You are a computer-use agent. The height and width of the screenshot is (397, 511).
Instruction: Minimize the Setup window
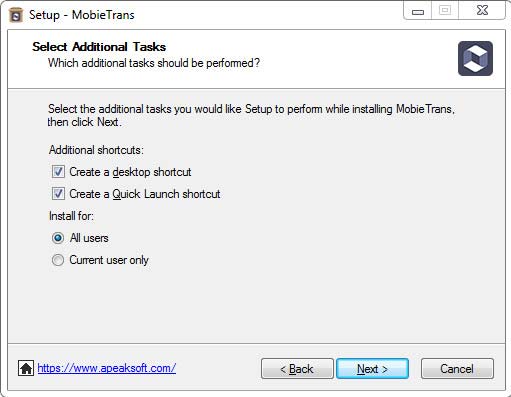click(x=417, y=11)
